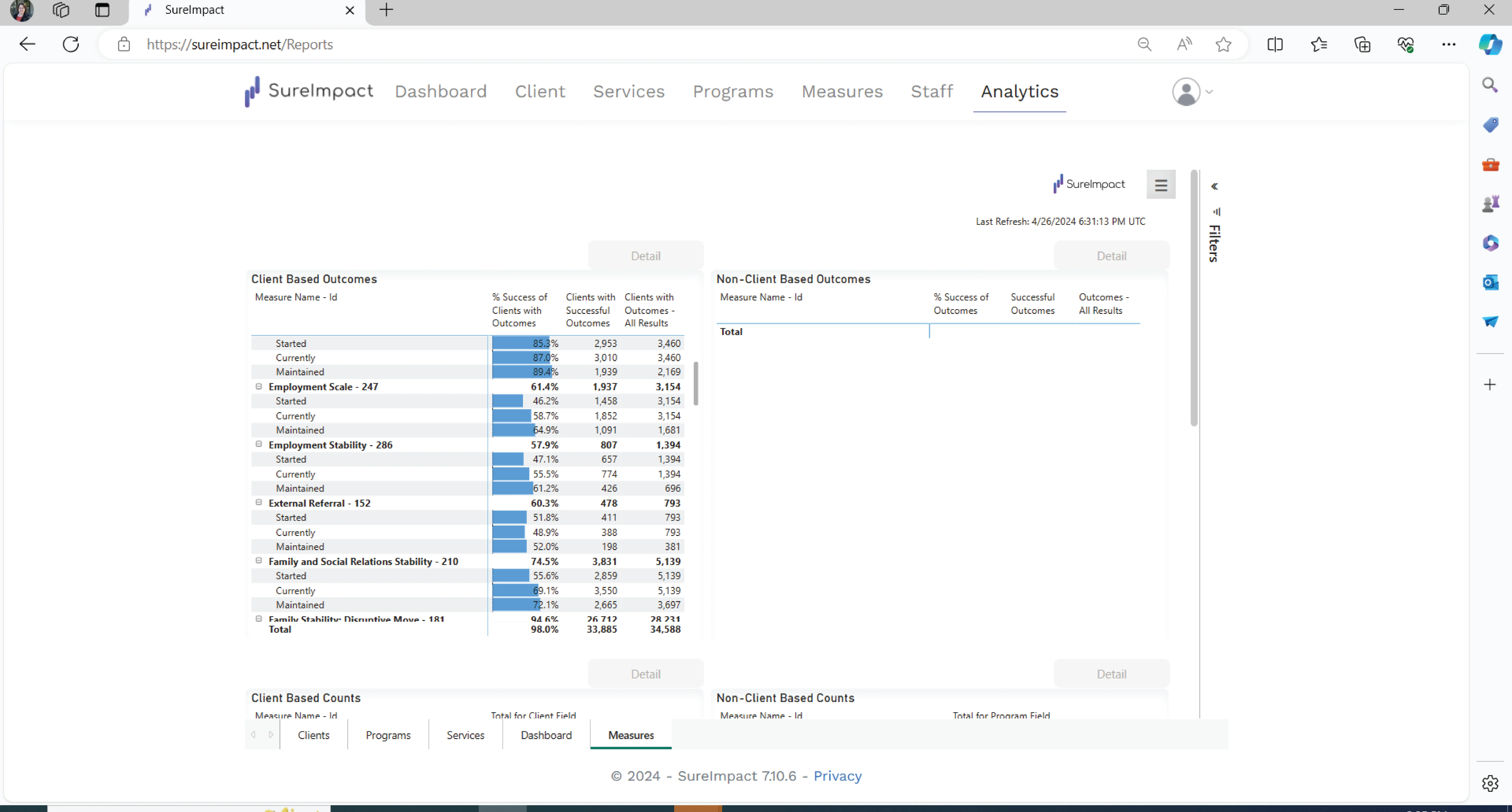Viewport: 1512px width, 812px height.
Task: Expand the Filters pane chevron
Action: (x=1214, y=187)
